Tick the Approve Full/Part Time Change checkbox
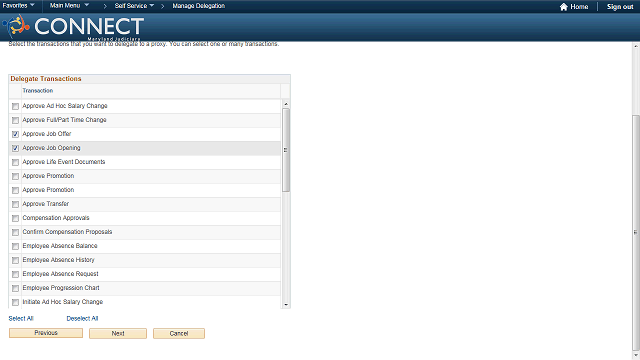Screen dimensions: 640x360 [16, 120]
